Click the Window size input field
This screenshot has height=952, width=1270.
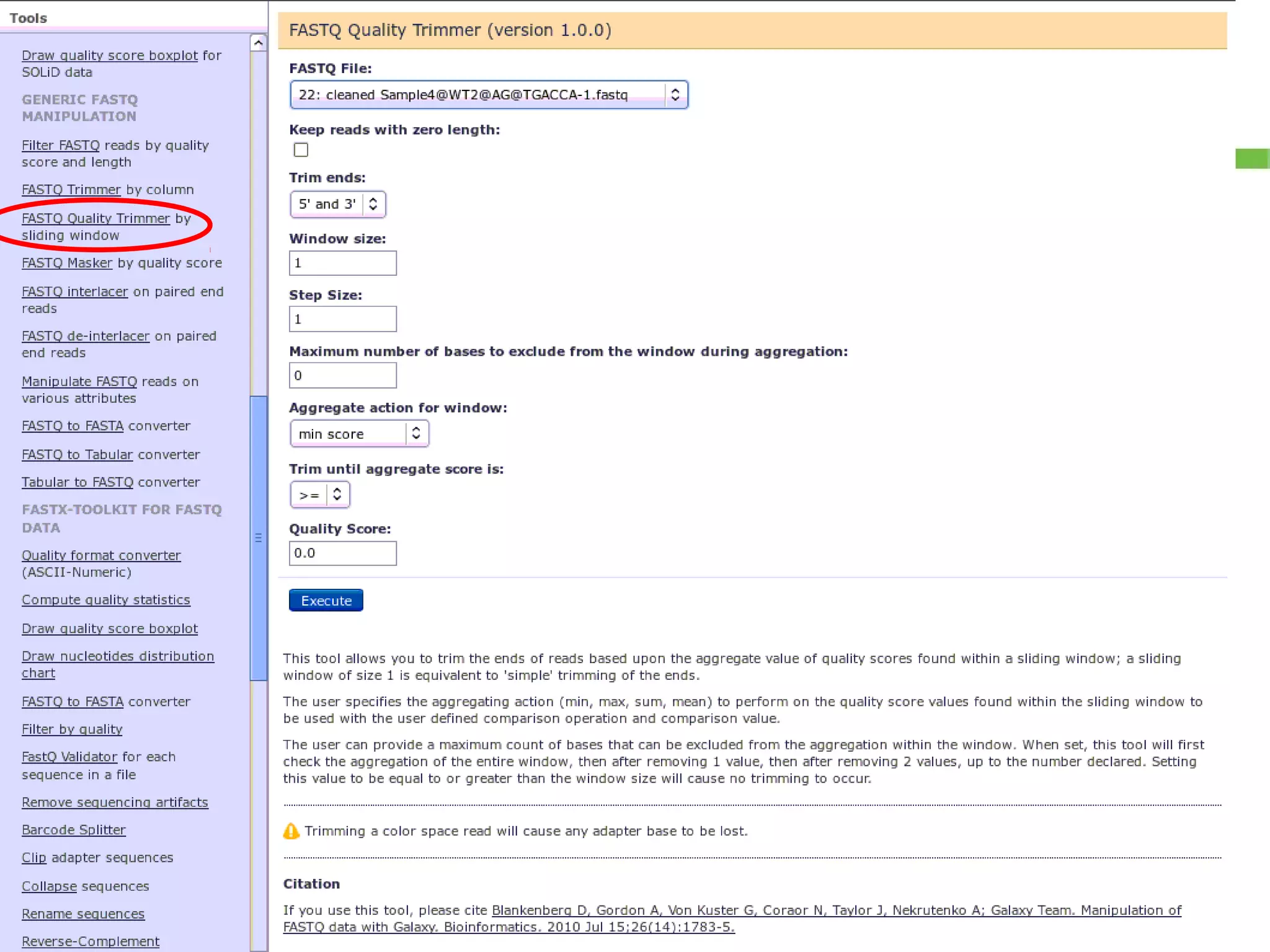(x=342, y=263)
